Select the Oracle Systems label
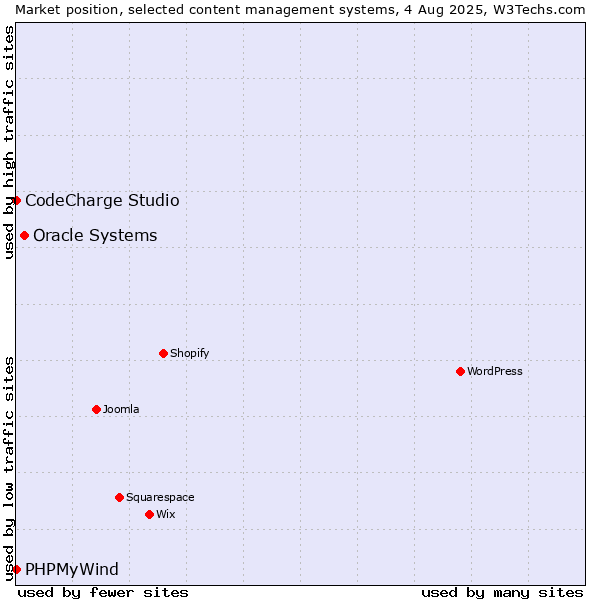This screenshot has height=600, width=600. [x=95, y=235]
